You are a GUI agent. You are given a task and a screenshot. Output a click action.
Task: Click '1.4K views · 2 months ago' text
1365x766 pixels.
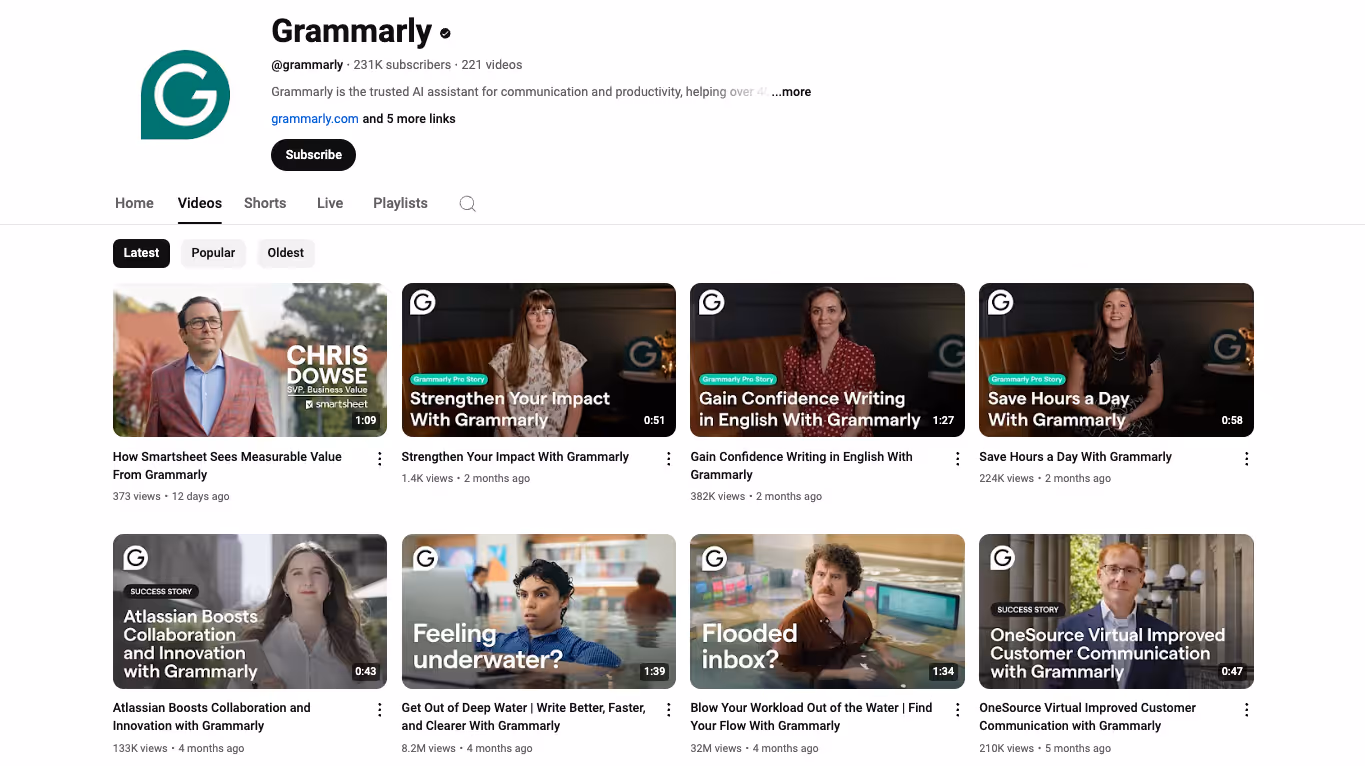point(466,479)
